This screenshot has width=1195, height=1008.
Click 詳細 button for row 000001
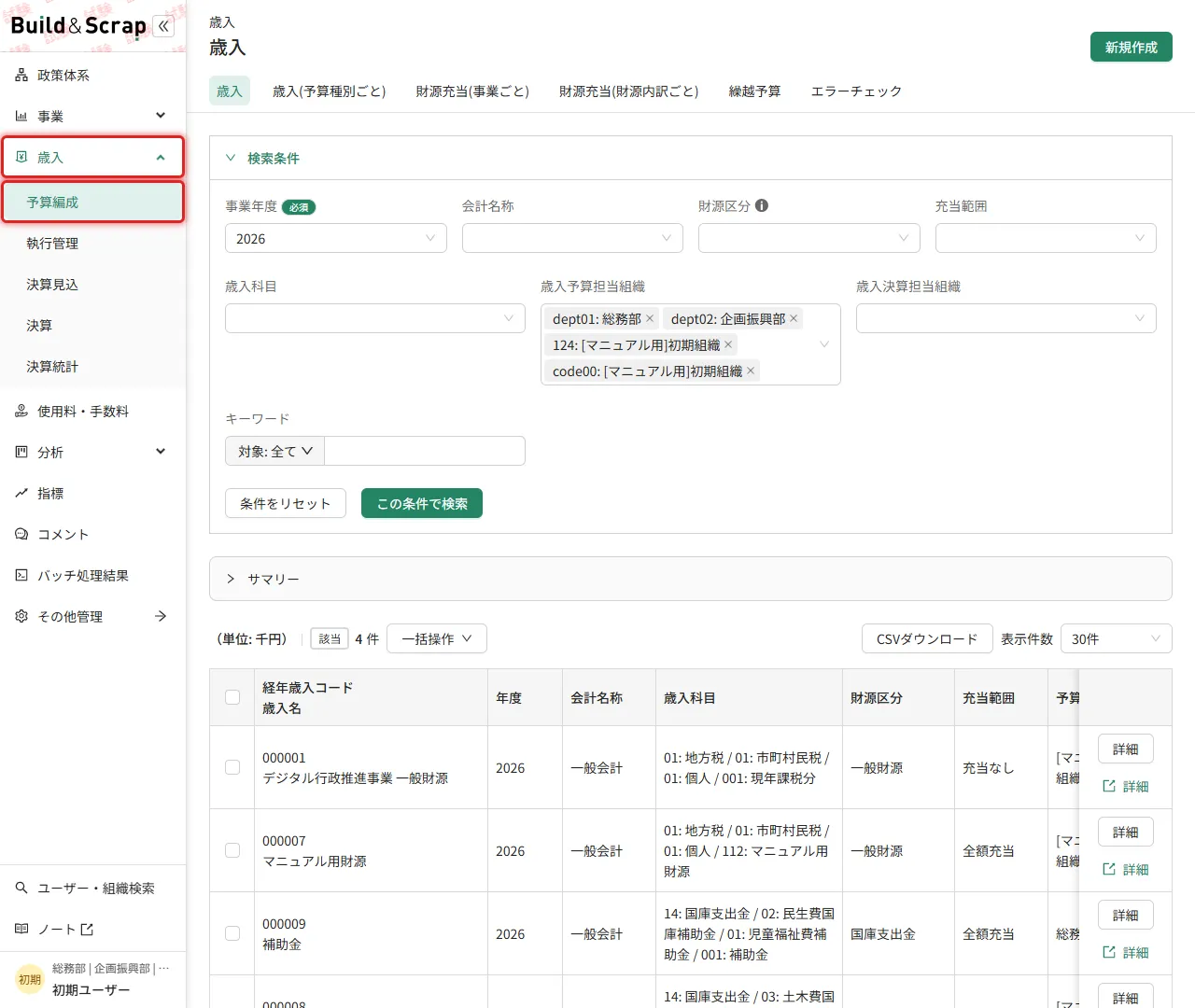tap(1126, 749)
